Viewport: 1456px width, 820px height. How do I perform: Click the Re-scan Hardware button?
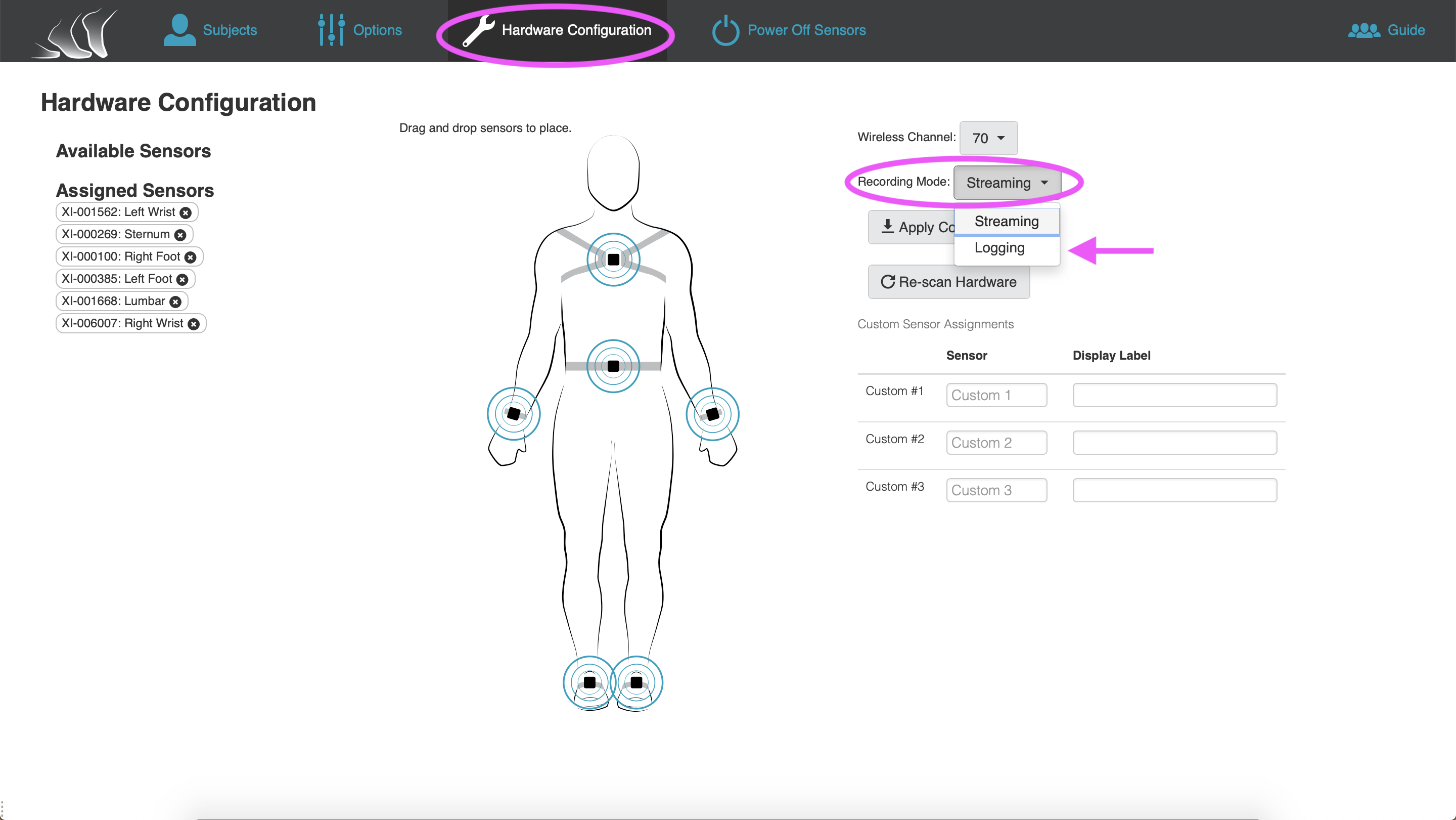point(949,282)
